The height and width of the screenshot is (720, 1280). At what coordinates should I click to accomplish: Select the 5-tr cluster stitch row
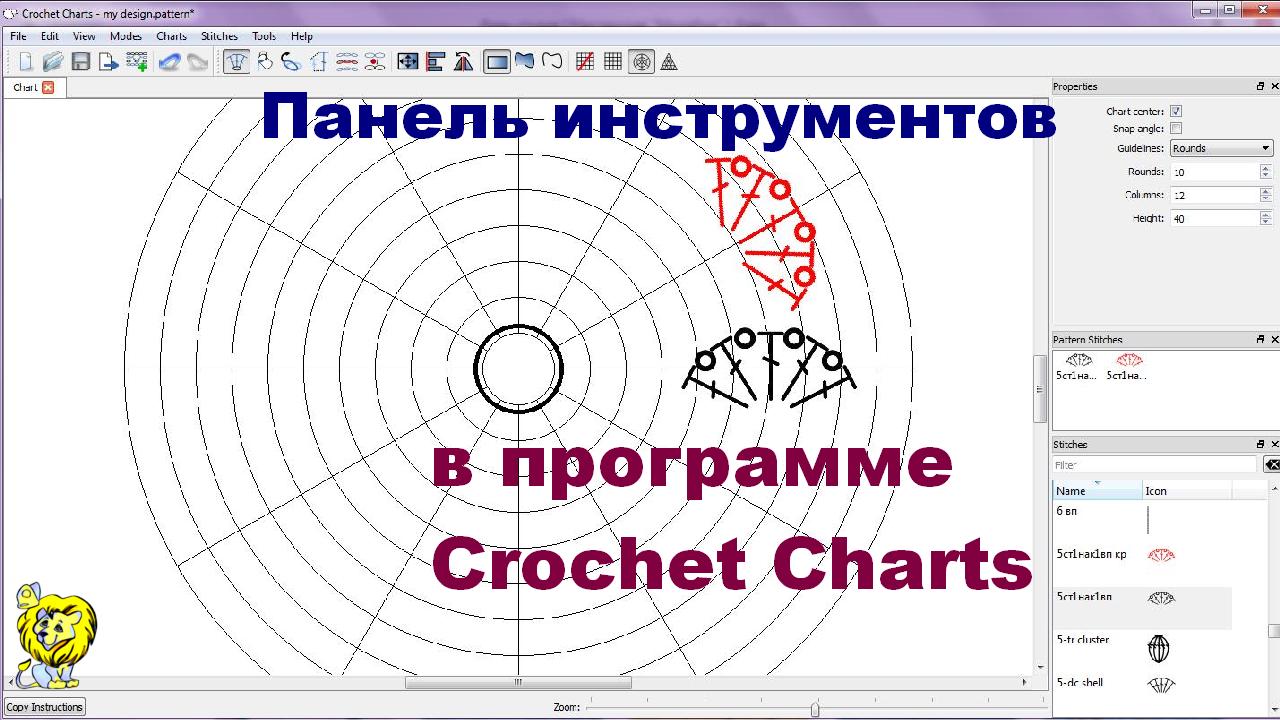pyautogui.click(x=1143, y=650)
